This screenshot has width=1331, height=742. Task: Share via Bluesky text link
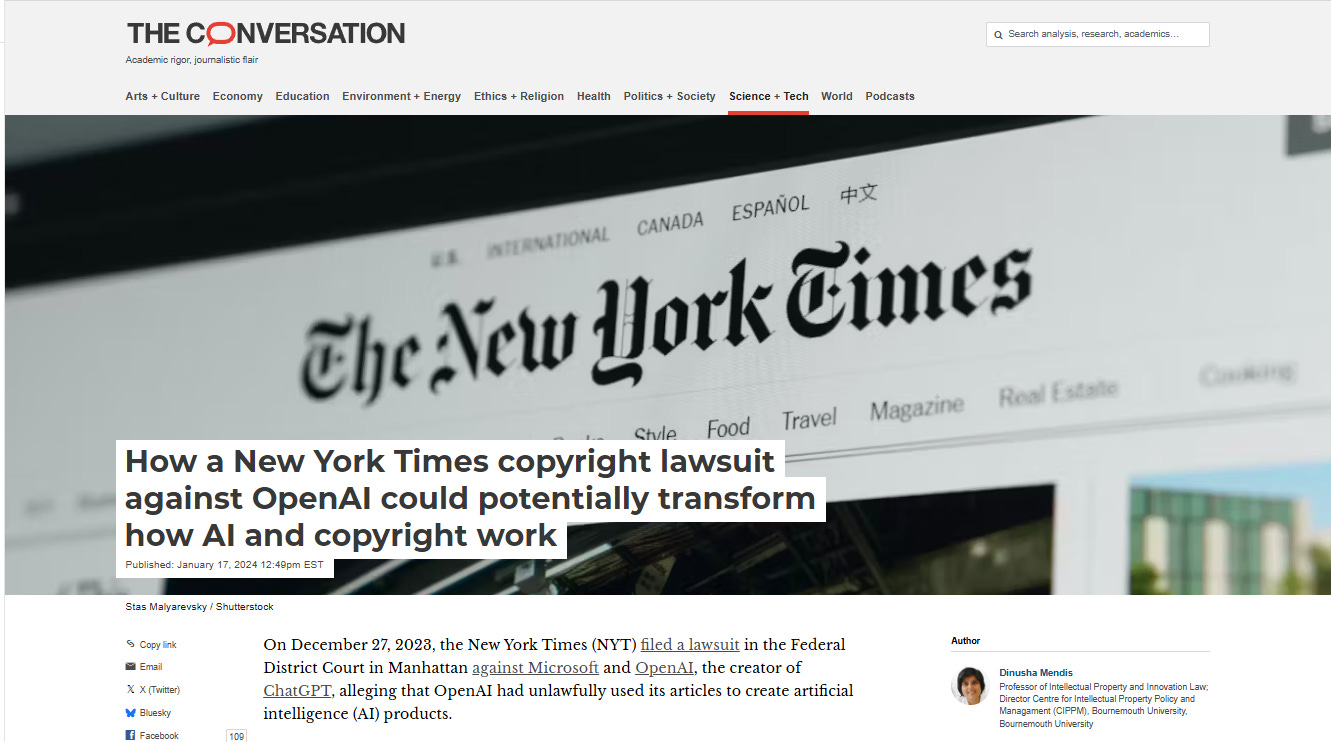click(155, 713)
